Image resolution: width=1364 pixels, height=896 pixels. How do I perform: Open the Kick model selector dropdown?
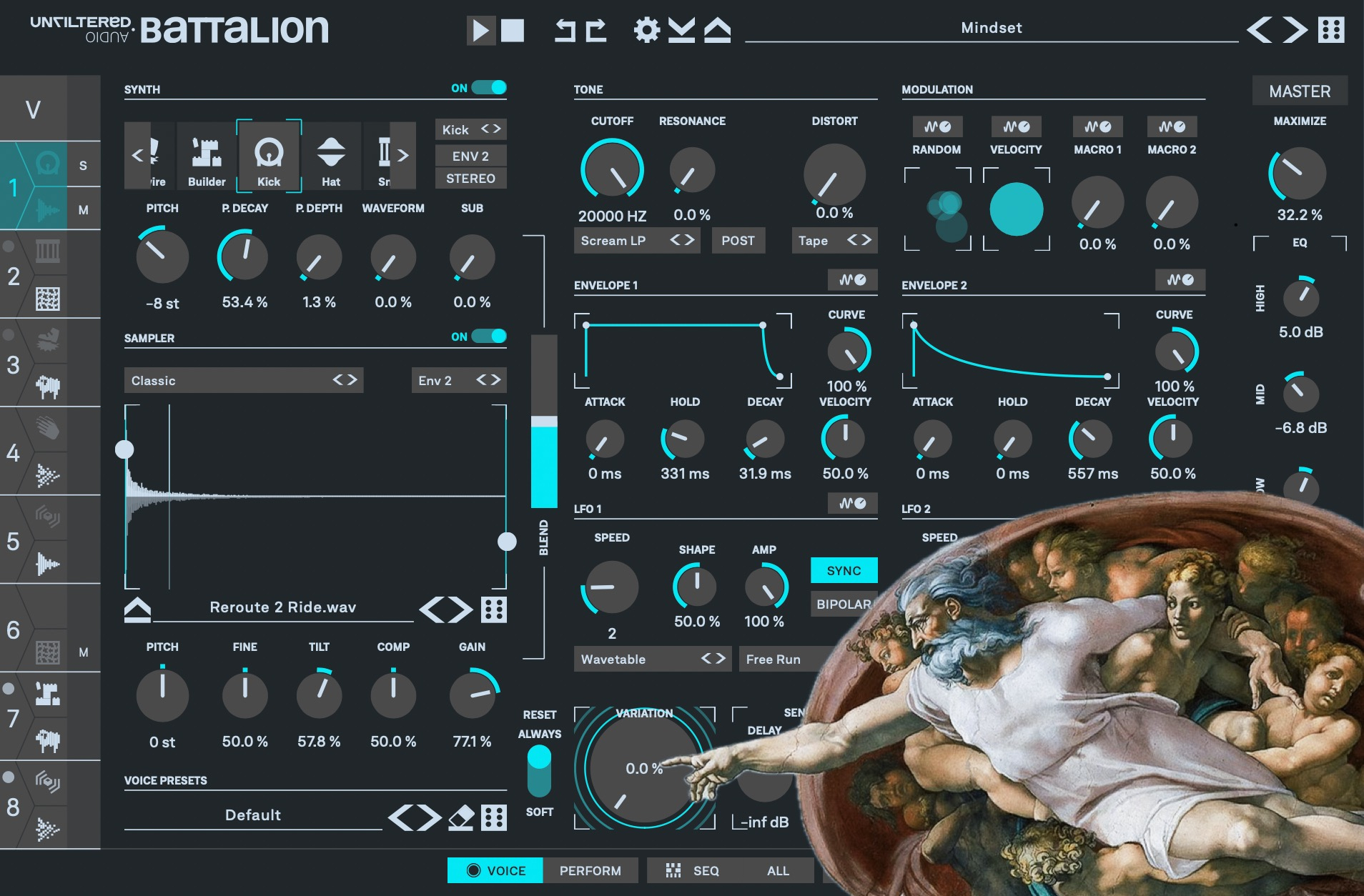tap(470, 129)
